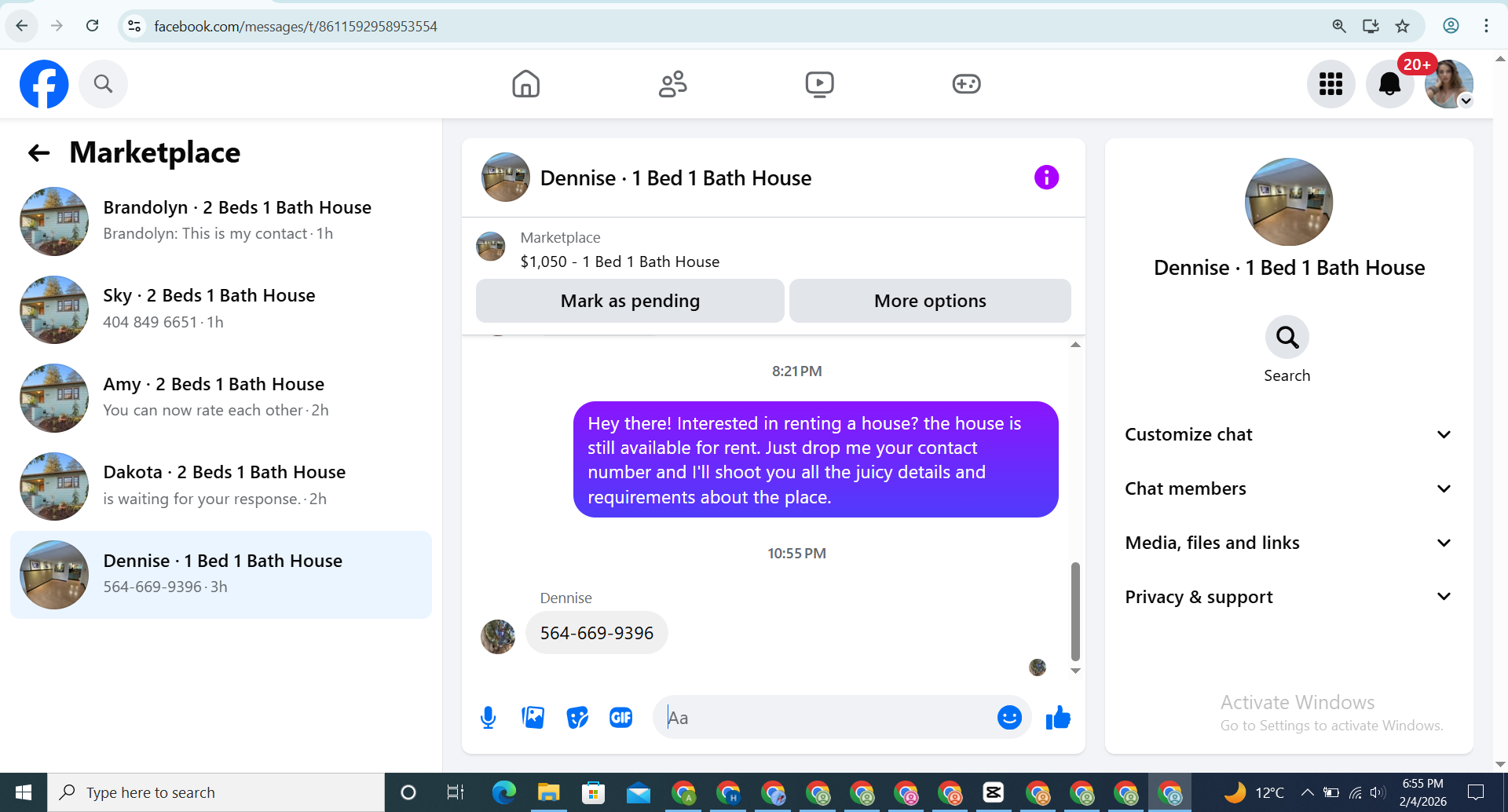Click the browser back arrow
Image resolution: width=1508 pixels, height=812 pixels.
(22, 26)
